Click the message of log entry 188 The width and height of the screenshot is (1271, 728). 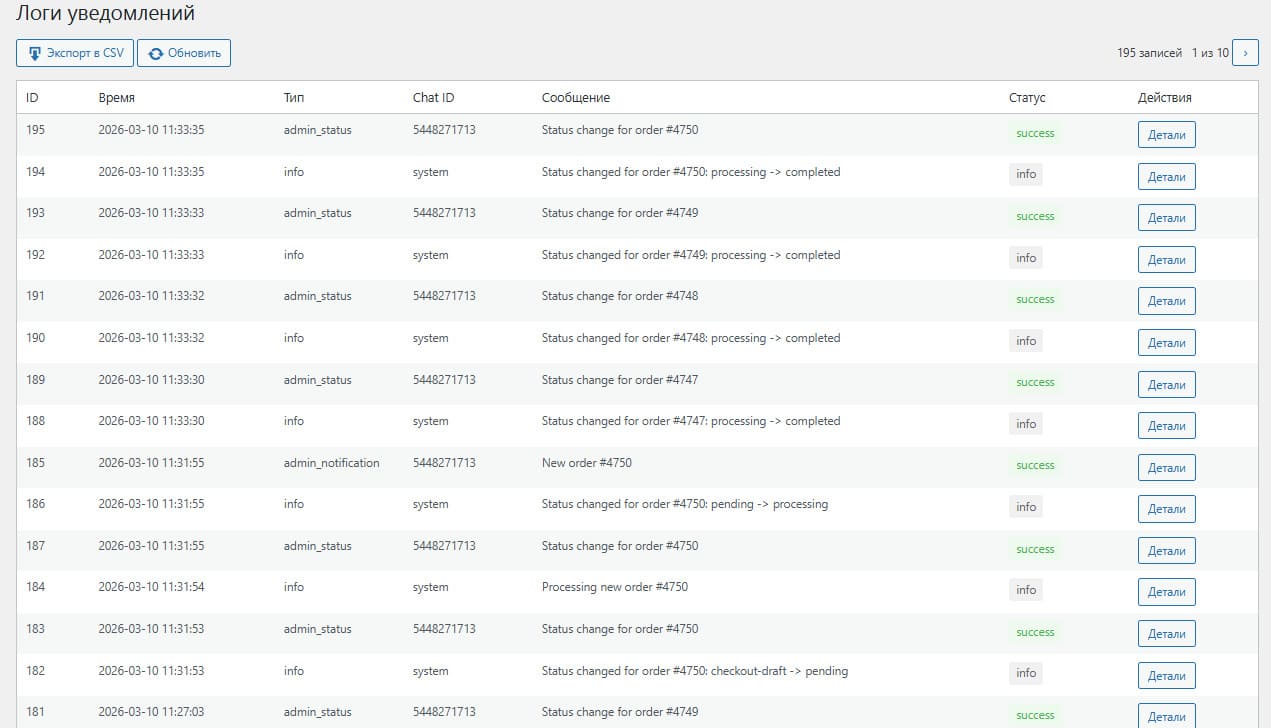[x=690, y=421]
